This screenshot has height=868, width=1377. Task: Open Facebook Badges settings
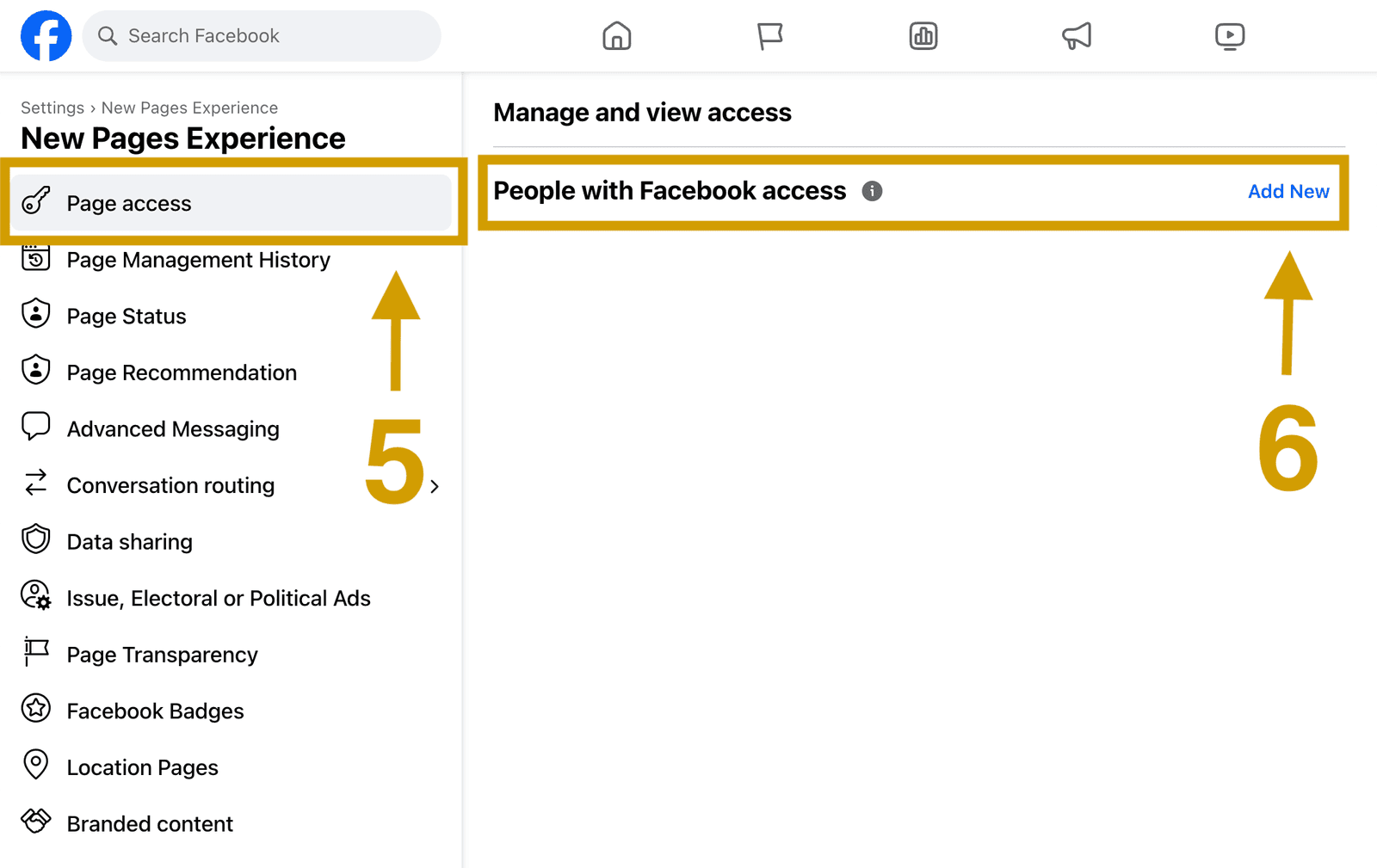(155, 711)
